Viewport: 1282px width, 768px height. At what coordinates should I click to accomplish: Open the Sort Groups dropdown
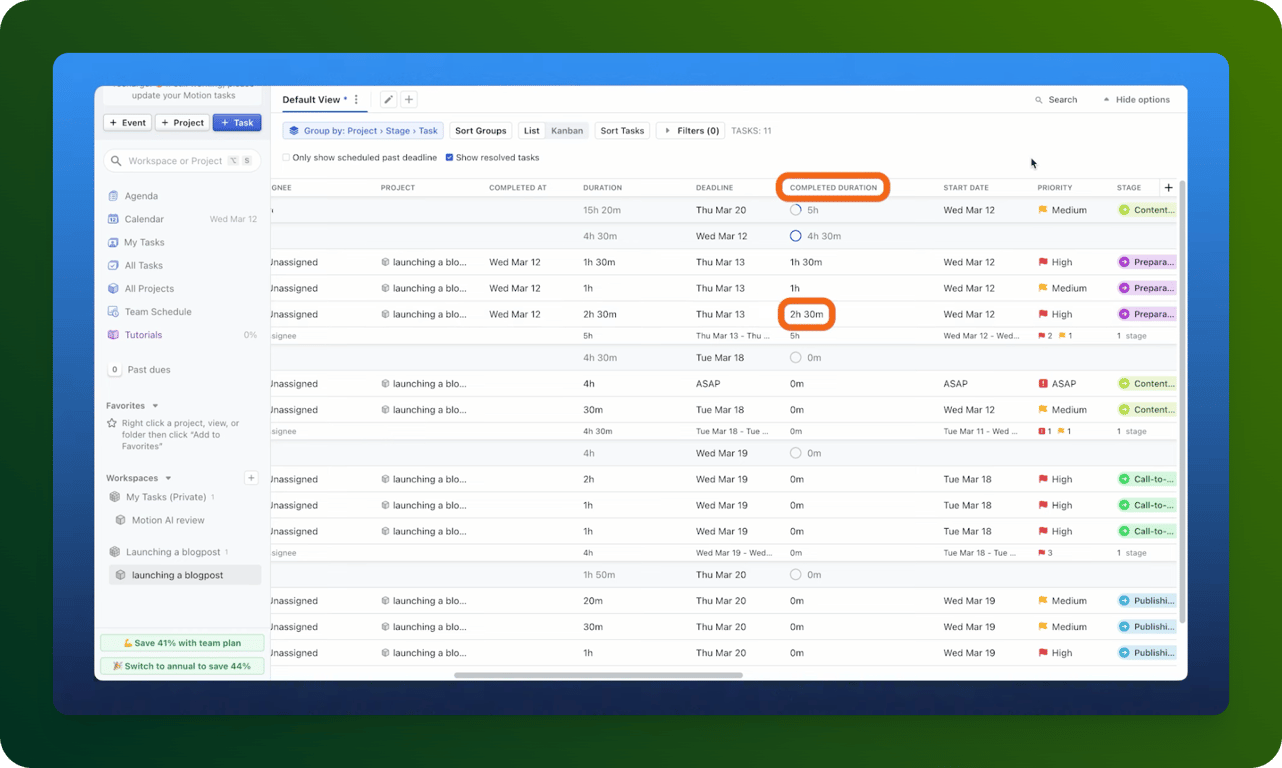point(481,131)
